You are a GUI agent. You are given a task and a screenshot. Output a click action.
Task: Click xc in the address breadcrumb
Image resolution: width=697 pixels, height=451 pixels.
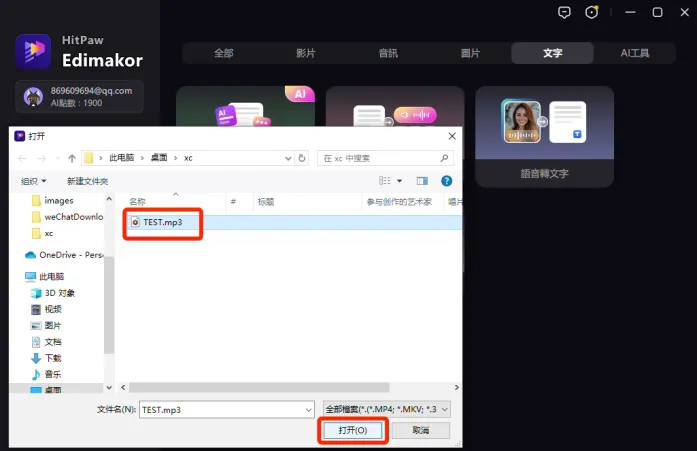[188, 158]
